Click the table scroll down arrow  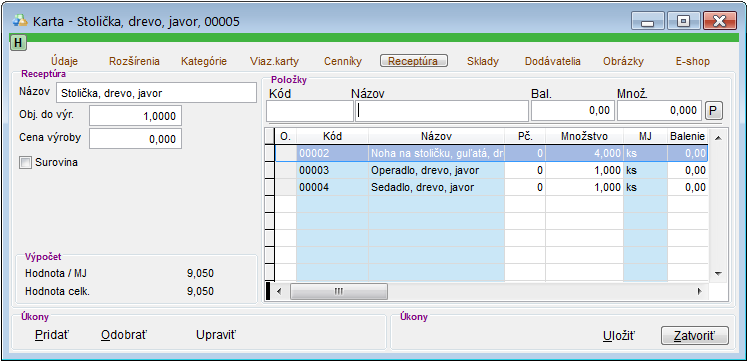[x=718, y=274]
